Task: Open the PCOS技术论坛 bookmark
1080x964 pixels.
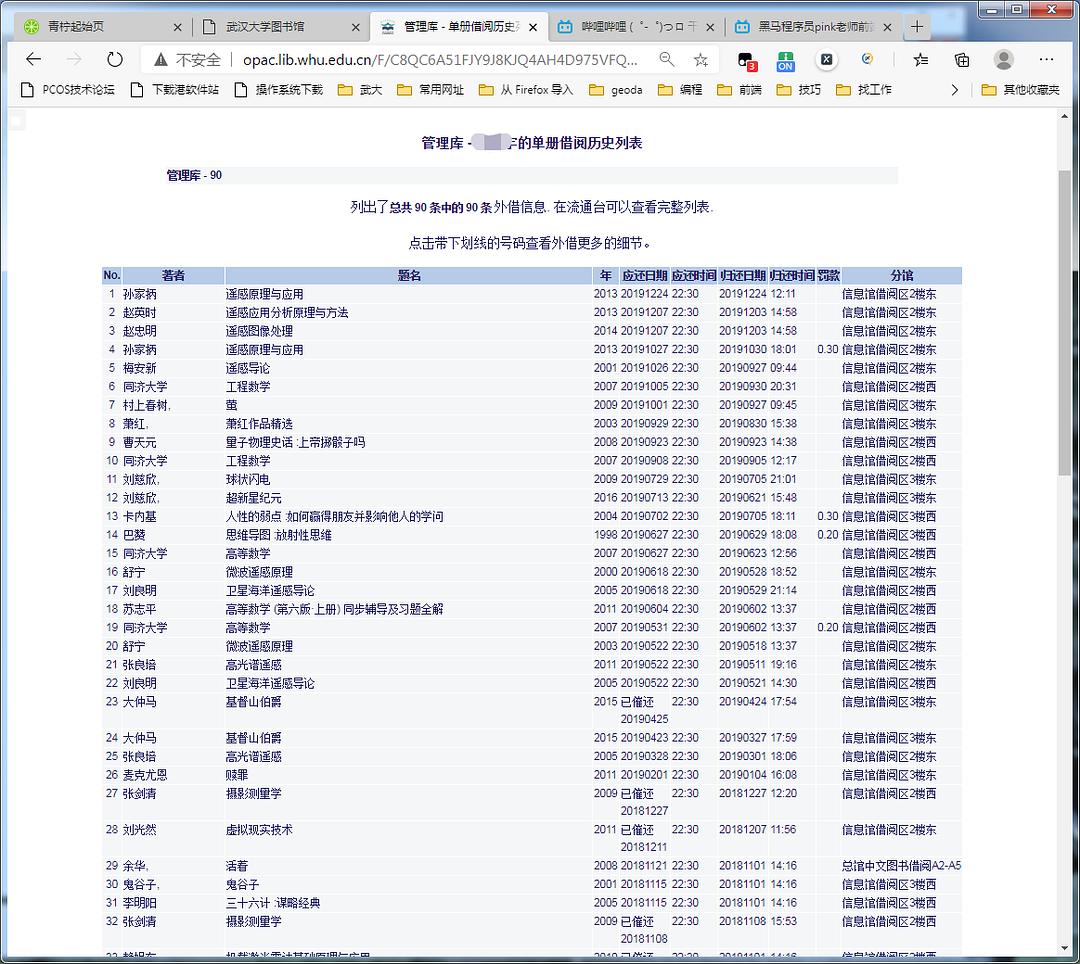Action: coord(68,90)
